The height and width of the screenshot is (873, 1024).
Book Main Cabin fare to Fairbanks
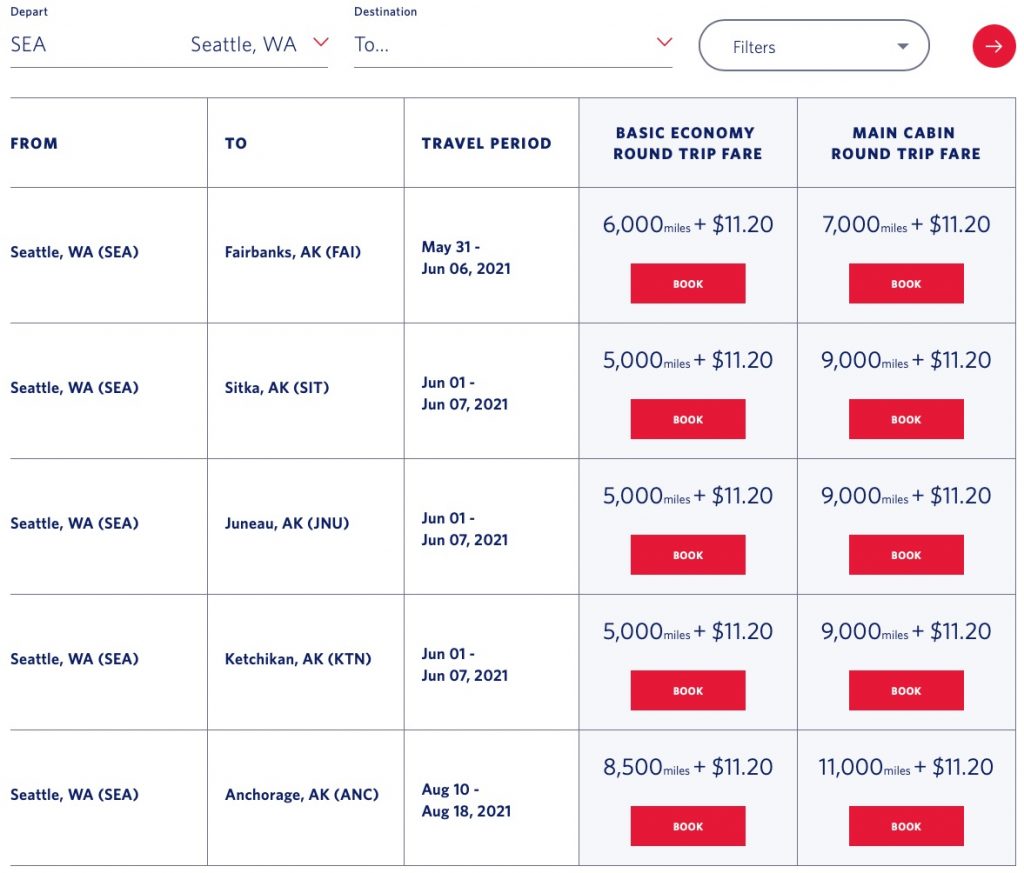pos(906,284)
